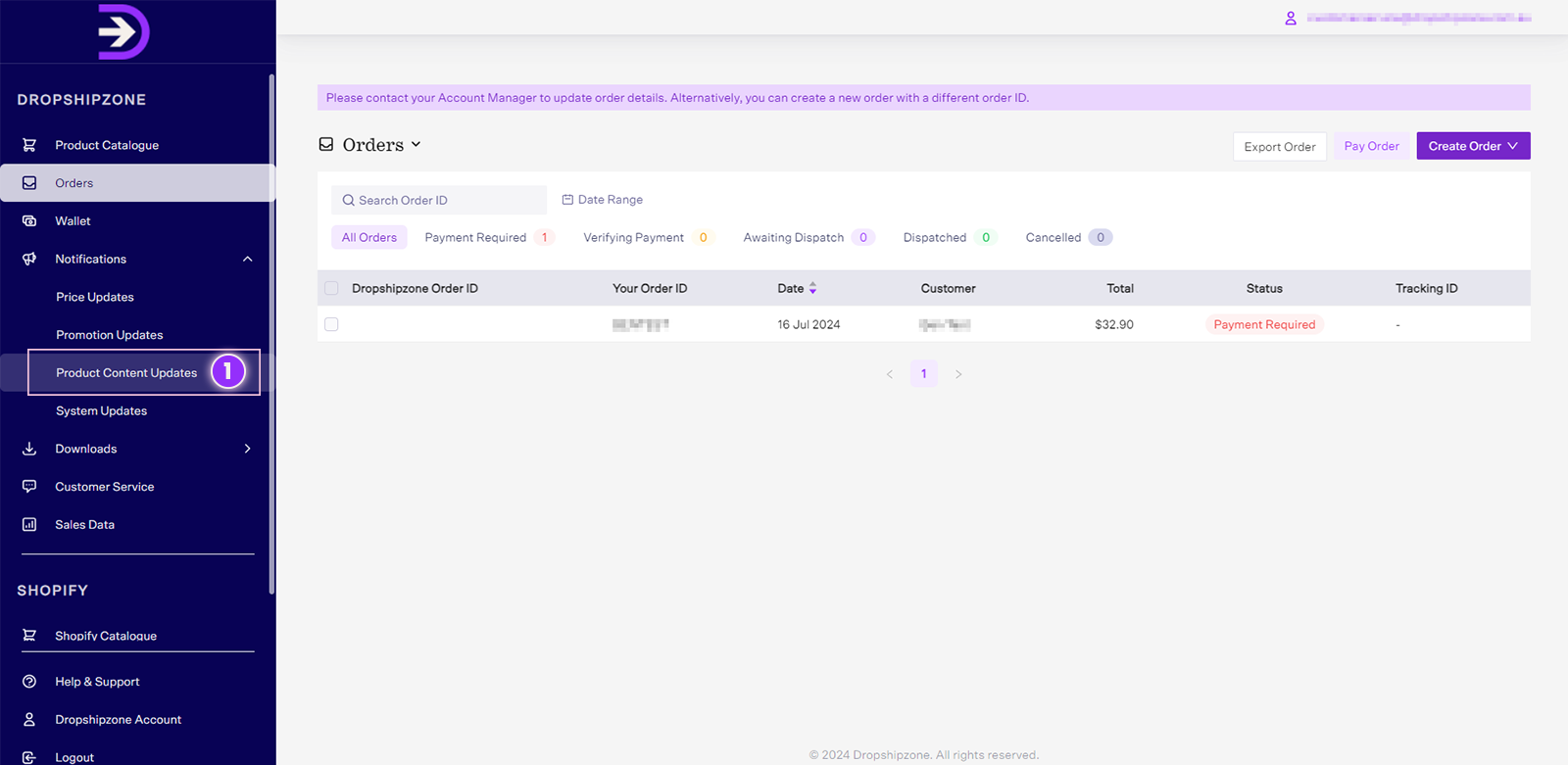Click the Help & Support question icon
The height and width of the screenshot is (765, 1568).
point(29,682)
